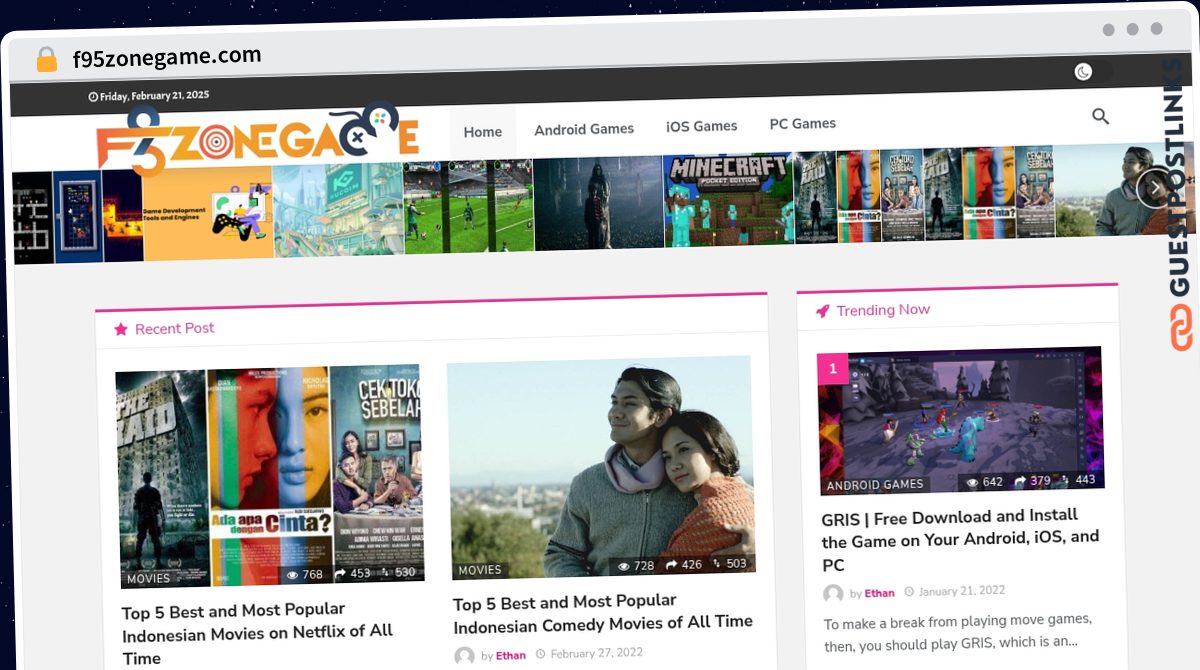Click the GRIS excerpt starting 'To make a break'

click(x=958, y=632)
